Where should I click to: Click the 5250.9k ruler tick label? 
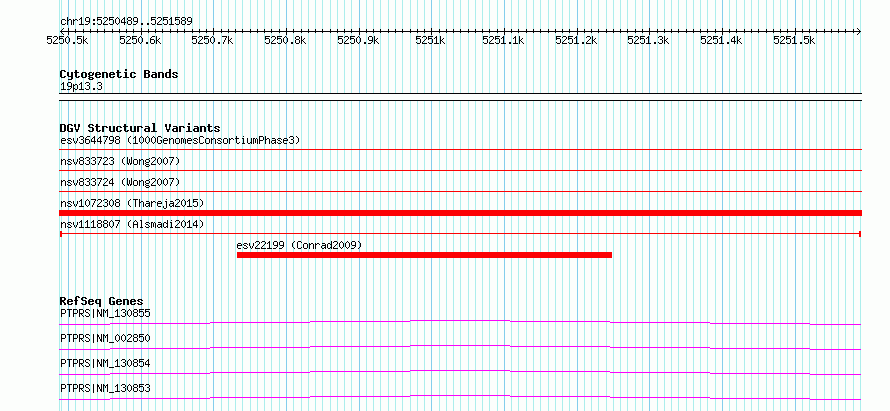358,40
